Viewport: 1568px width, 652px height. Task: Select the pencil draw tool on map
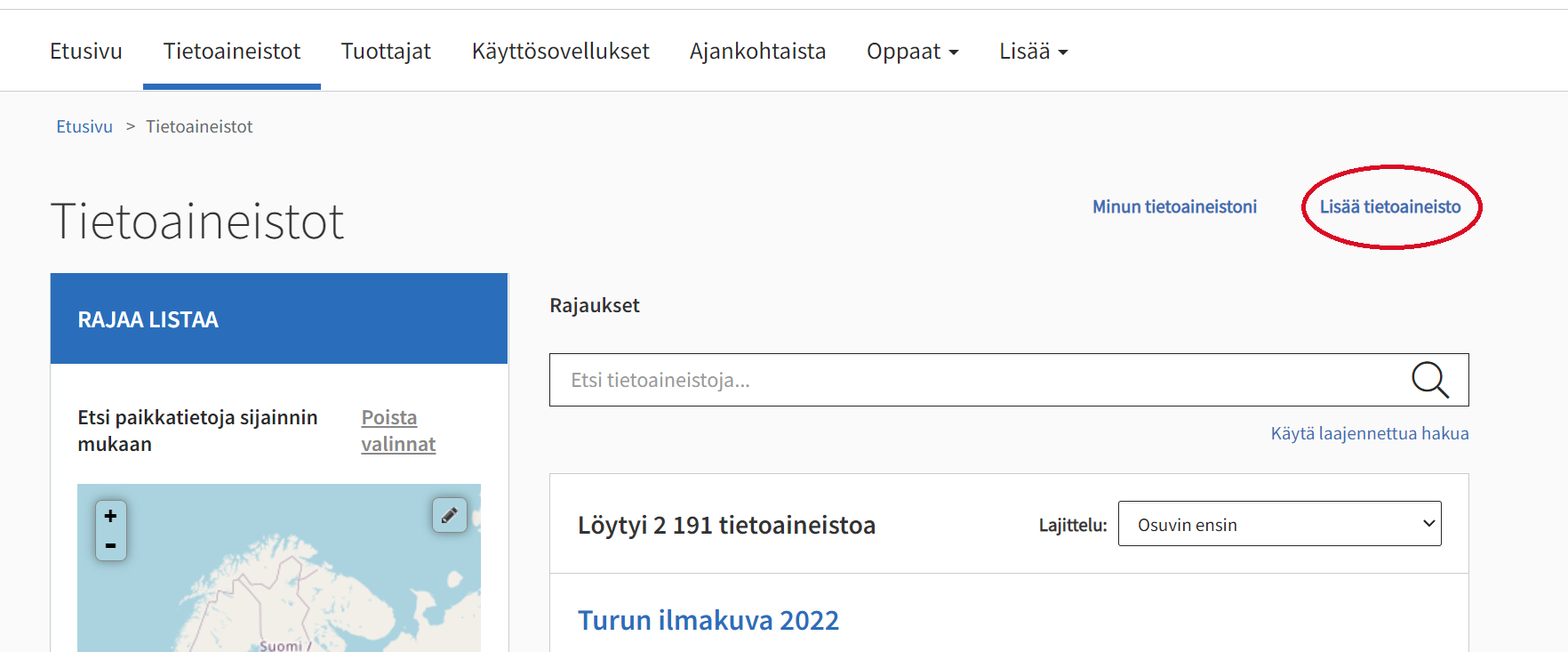(x=450, y=515)
